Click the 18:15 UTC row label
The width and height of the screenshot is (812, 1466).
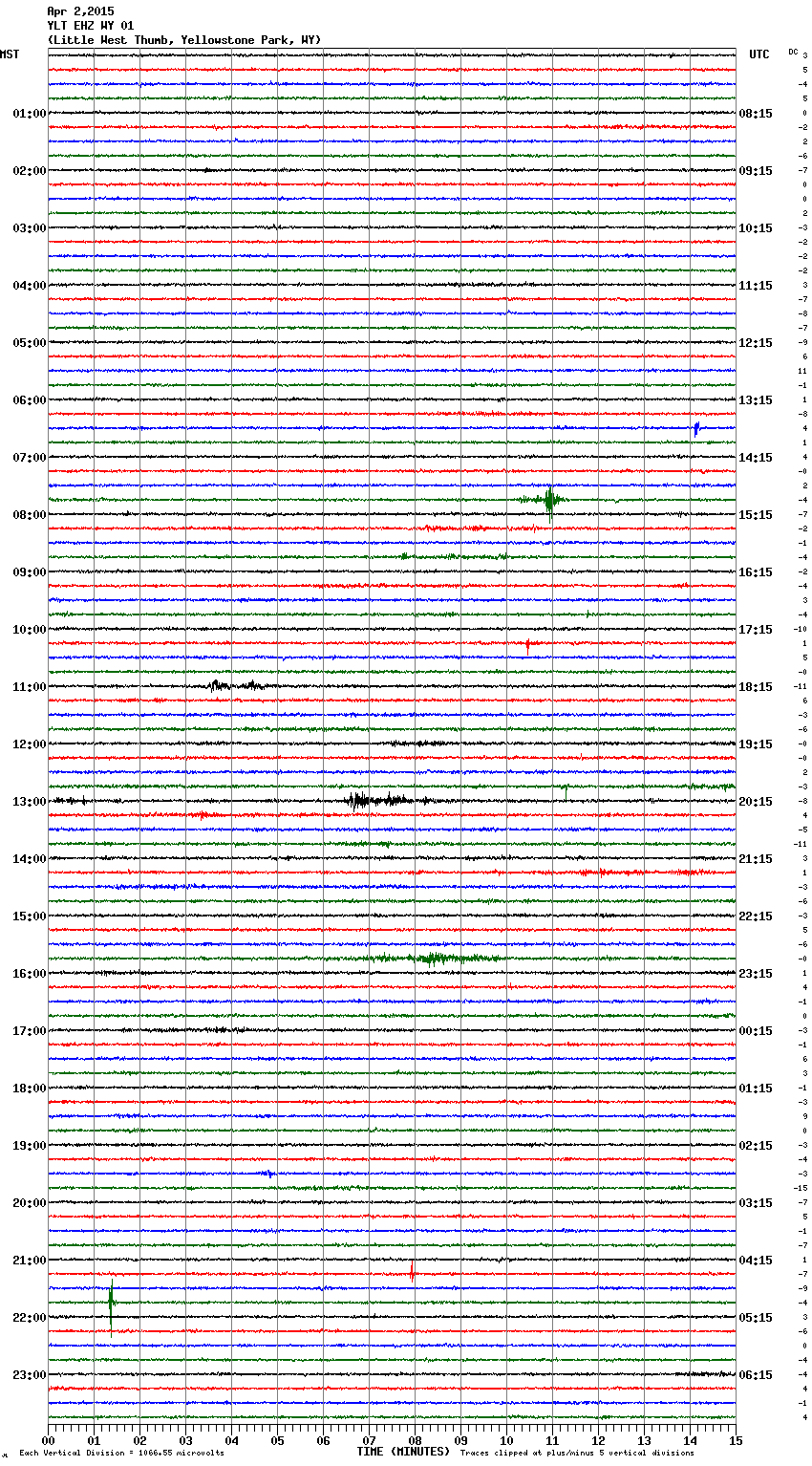coord(756,687)
